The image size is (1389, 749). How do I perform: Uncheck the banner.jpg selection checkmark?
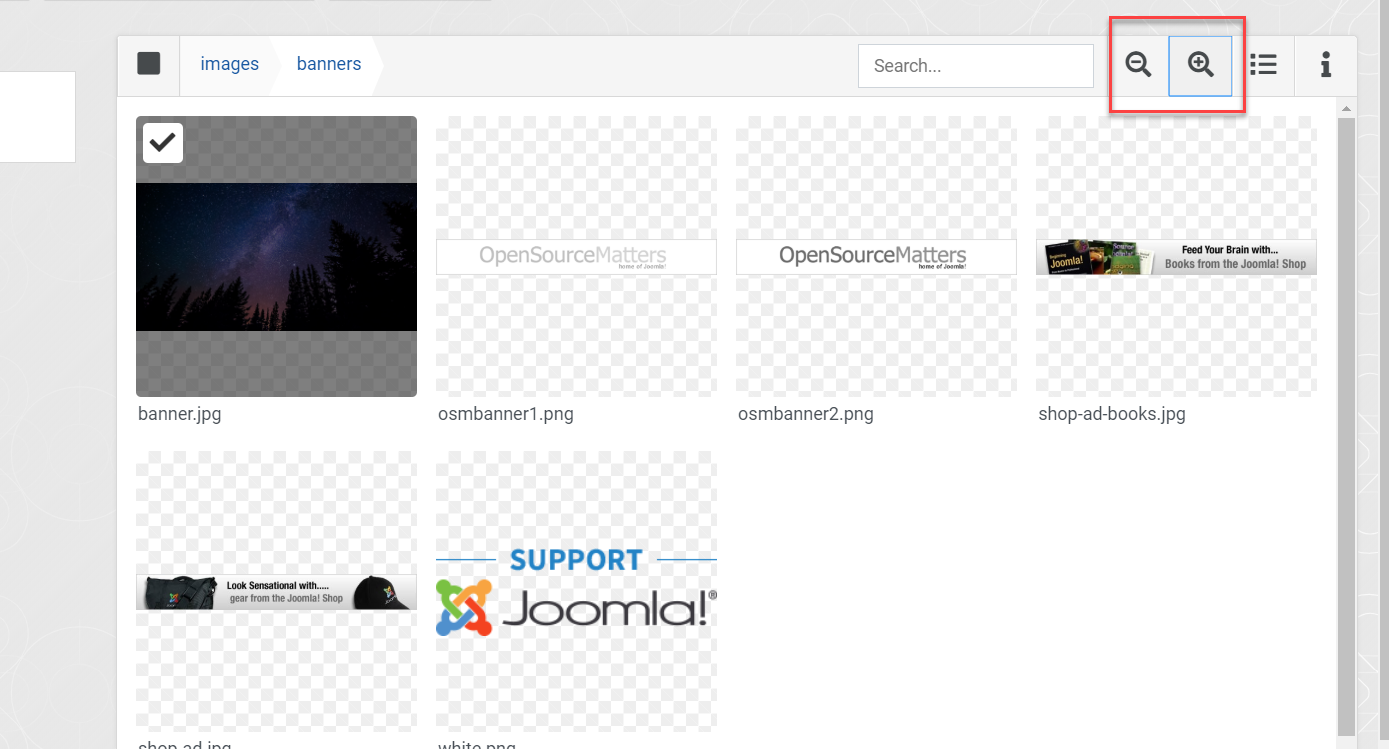[163, 143]
